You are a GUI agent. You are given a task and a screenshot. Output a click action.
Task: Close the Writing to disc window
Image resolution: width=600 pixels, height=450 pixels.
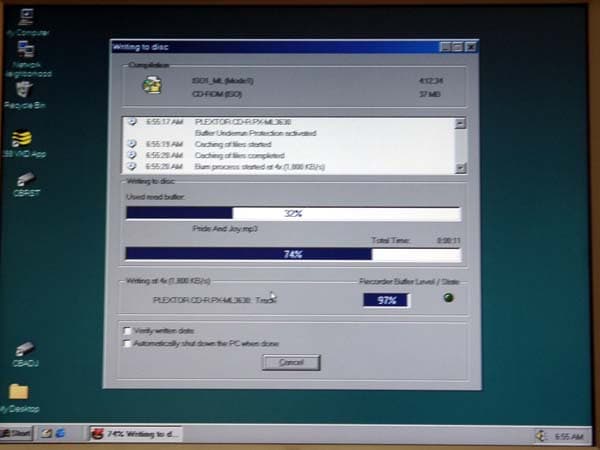point(471,47)
